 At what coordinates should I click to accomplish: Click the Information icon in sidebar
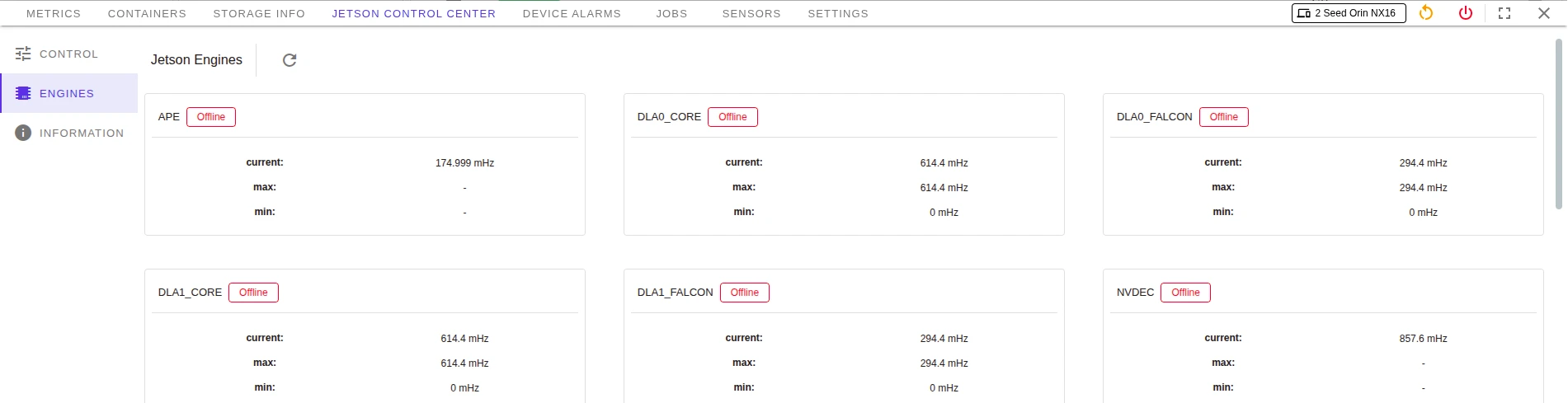pos(23,134)
